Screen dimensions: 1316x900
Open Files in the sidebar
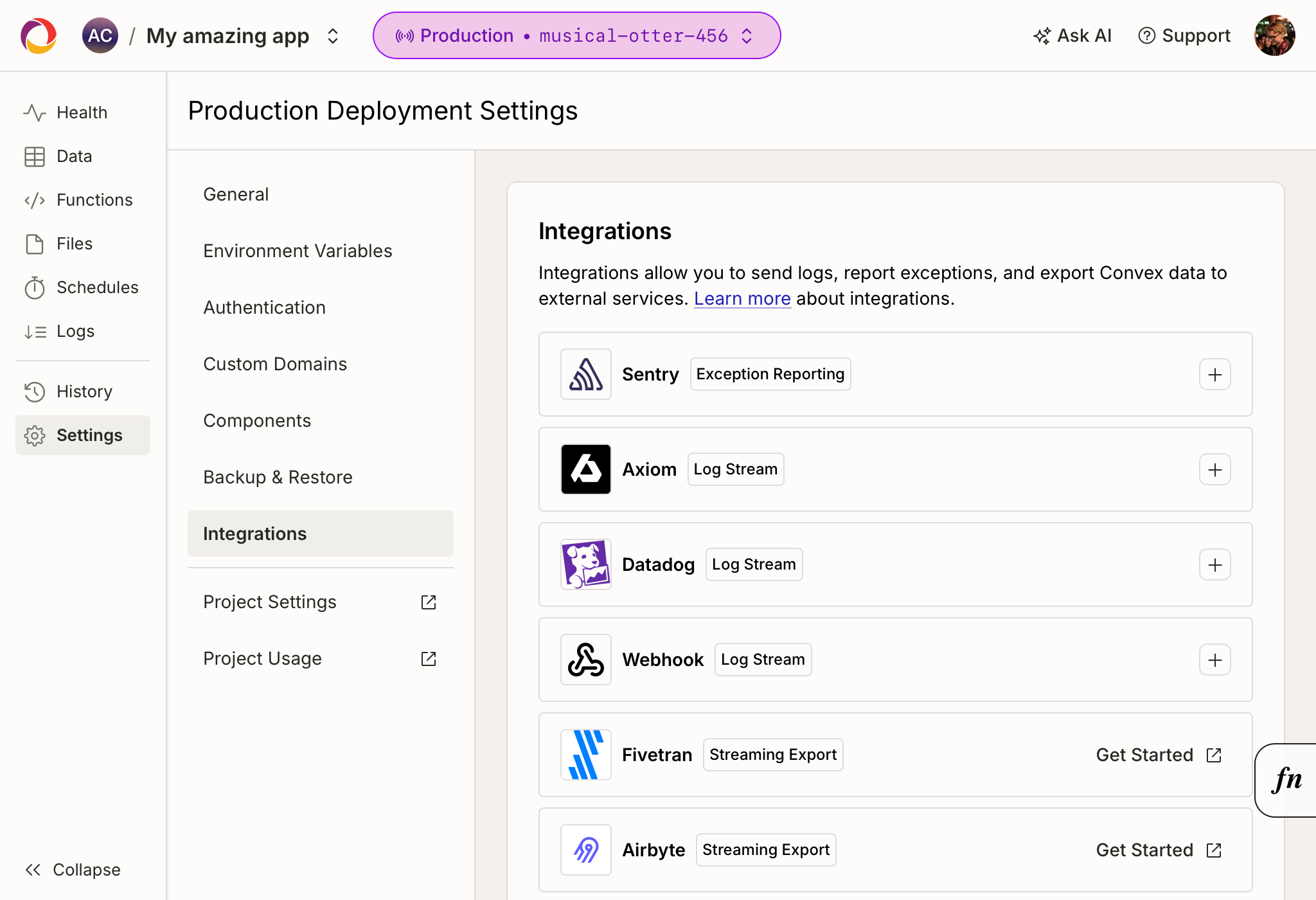[x=83, y=244]
